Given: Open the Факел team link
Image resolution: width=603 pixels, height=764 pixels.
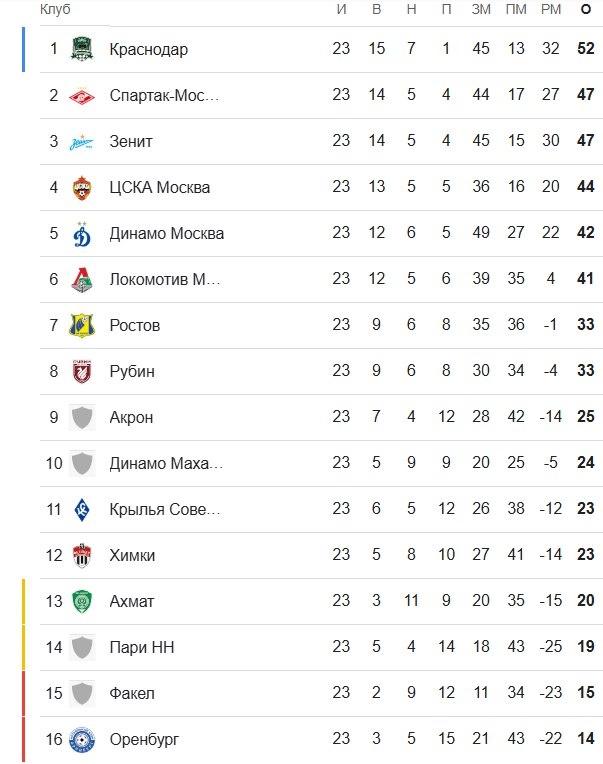Looking at the screenshot, I should (132, 694).
